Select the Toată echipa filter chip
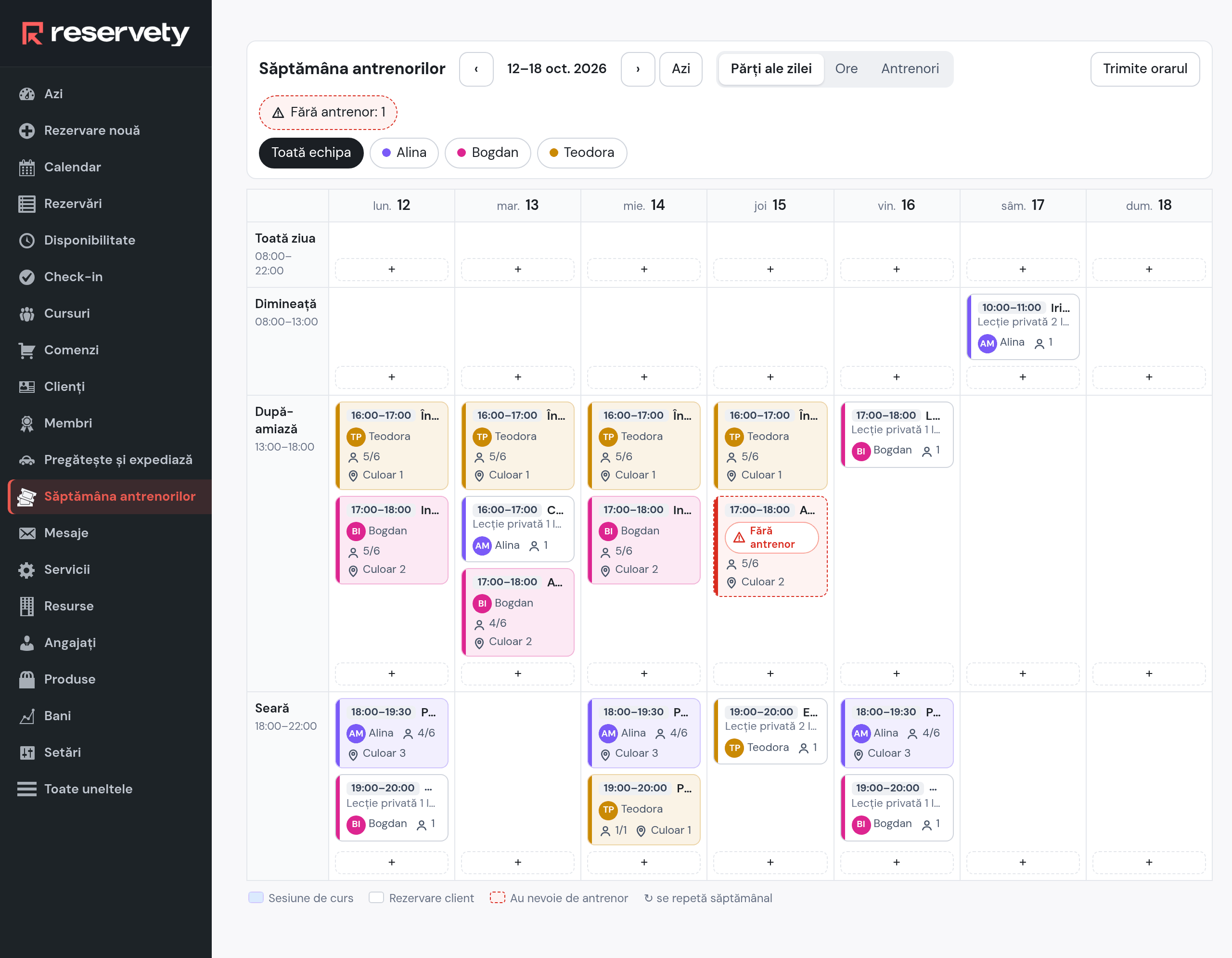Viewport: 1232px width, 958px height. pyautogui.click(x=311, y=153)
